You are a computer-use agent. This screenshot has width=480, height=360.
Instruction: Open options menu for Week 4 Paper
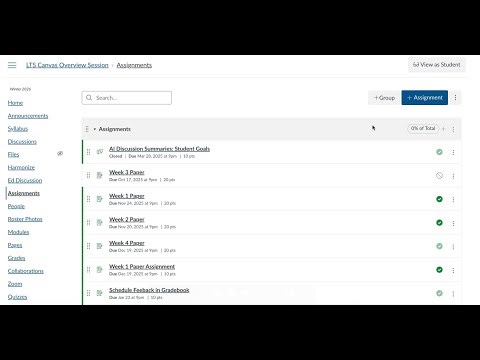coord(453,247)
